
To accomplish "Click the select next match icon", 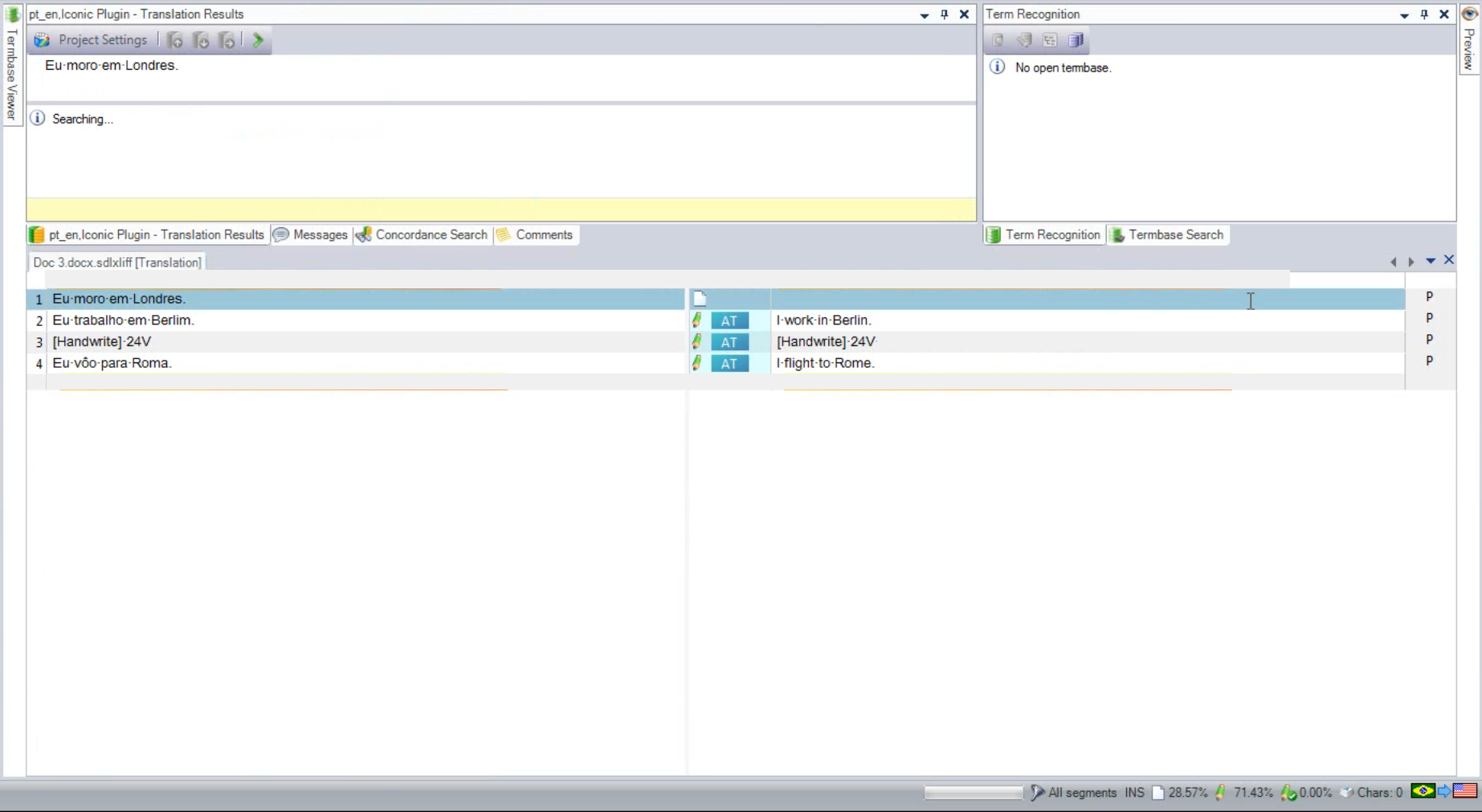I will [x=202, y=40].
